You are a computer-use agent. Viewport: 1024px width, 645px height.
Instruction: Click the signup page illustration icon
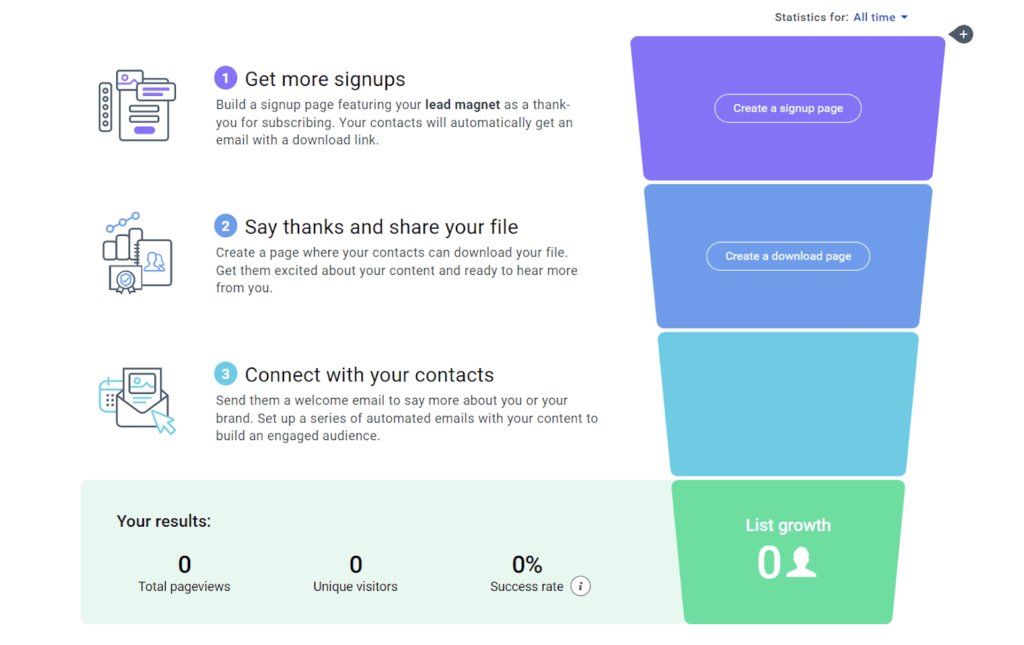point(138,105)
